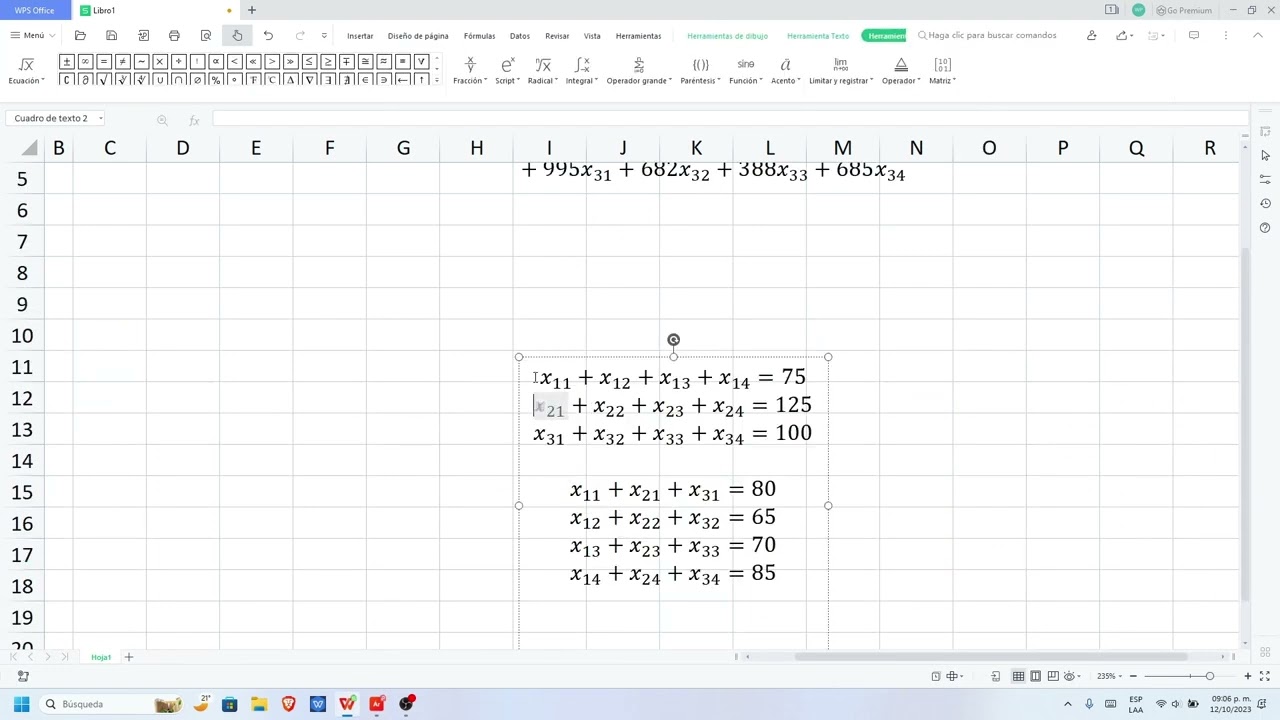
Task: Add a new document tab
Action: click(252, 10)
